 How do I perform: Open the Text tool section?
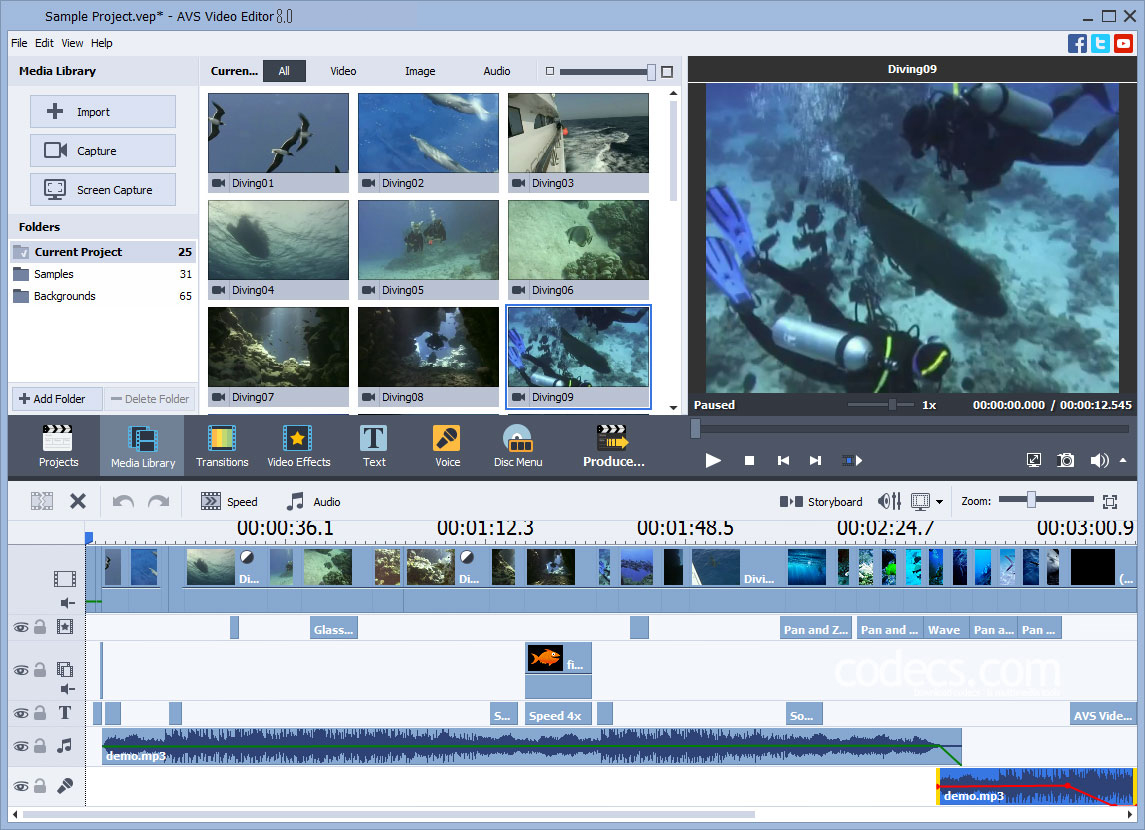click(374, 445)
